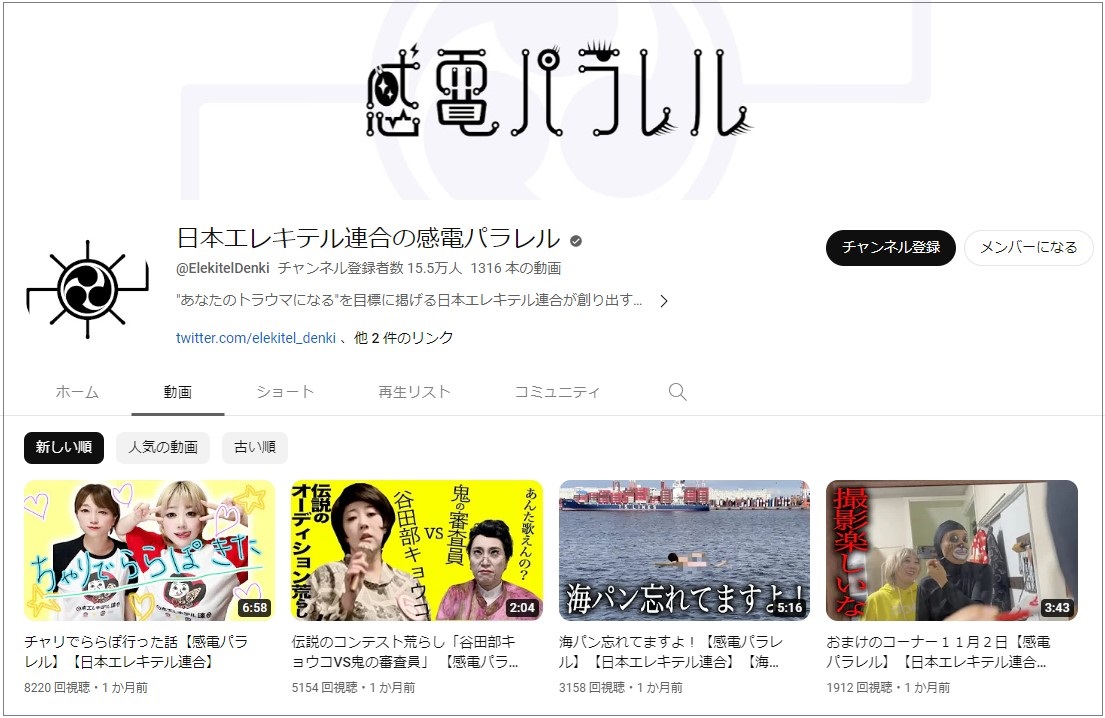Open the twitter.com/elekitel_denki link
Image resolution: width=1105 pixels, height=718 pixels.
point(256,338)
